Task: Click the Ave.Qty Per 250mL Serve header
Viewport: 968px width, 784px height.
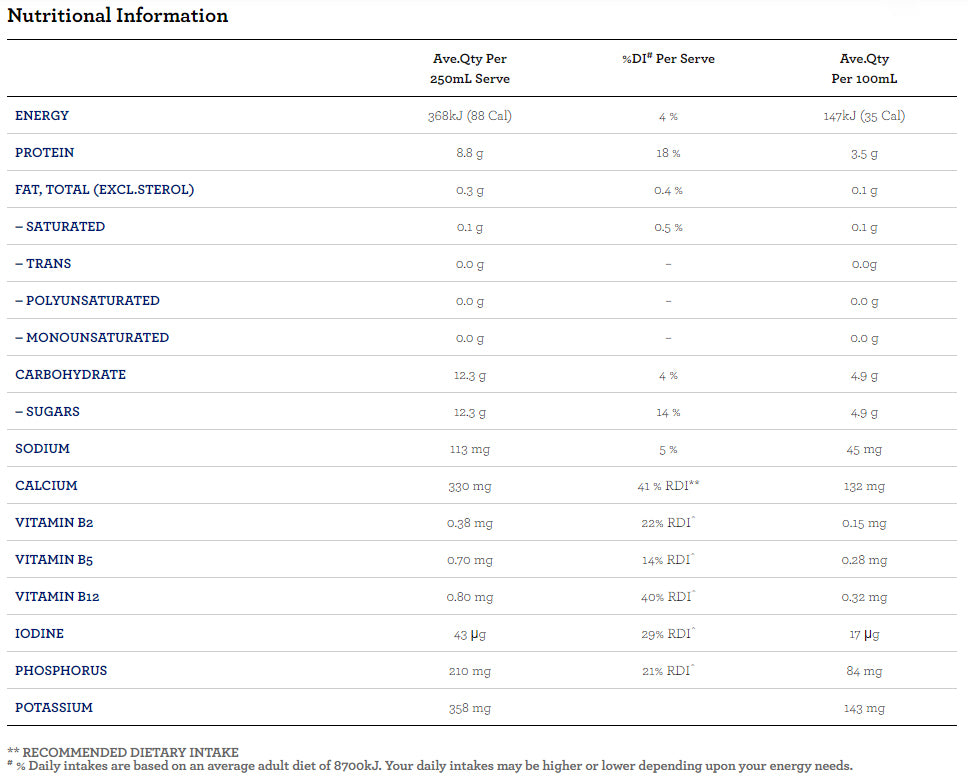Action: click(x=470, y=68)
